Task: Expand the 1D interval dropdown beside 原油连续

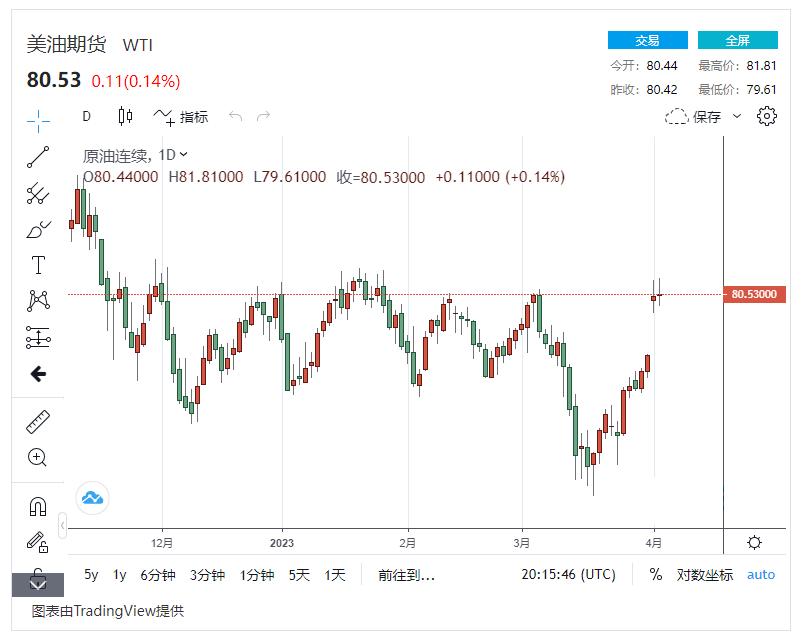Action: click(x=183, y=155)
